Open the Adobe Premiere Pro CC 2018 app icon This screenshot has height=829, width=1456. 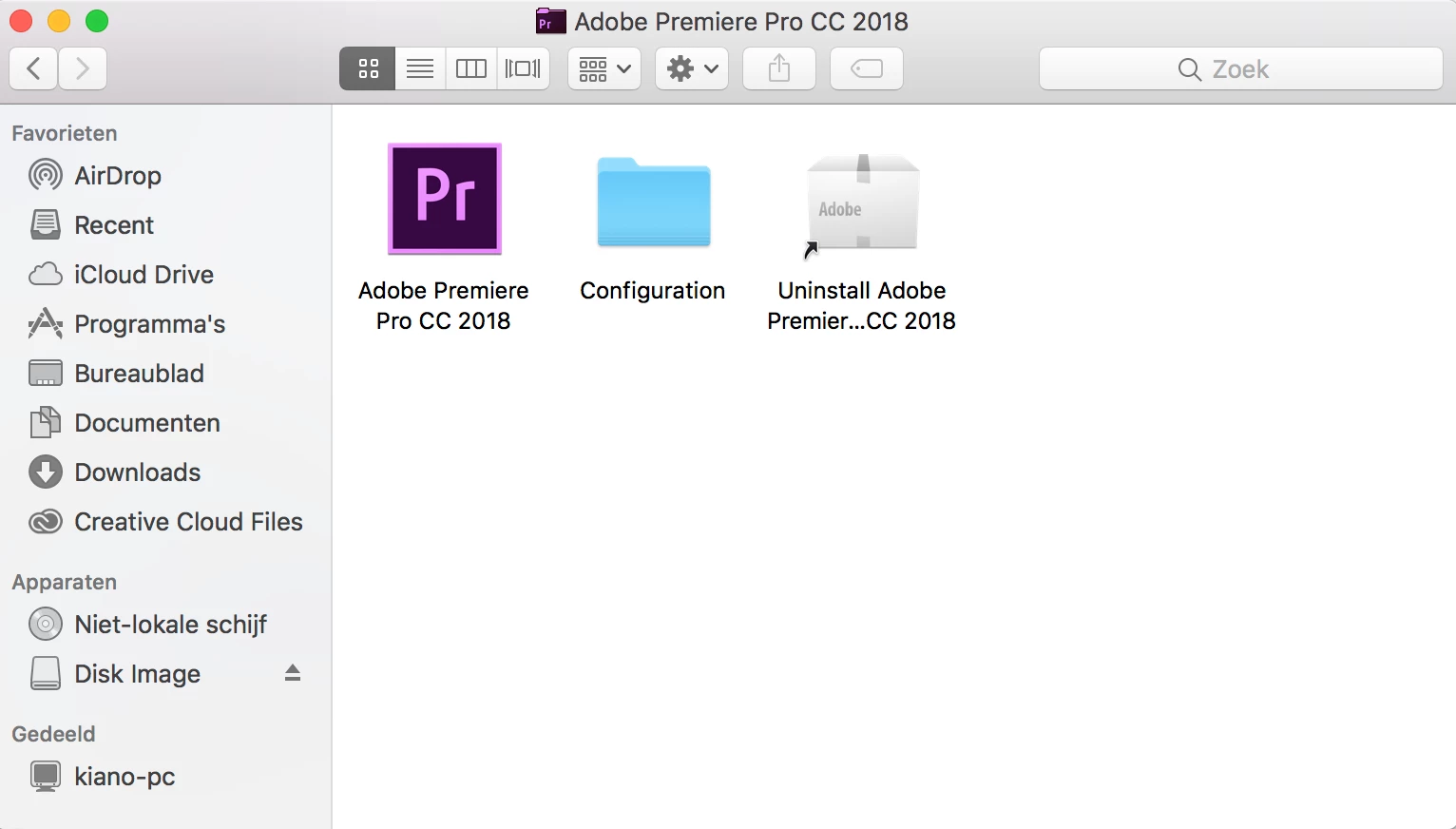(x=444, y=199)
